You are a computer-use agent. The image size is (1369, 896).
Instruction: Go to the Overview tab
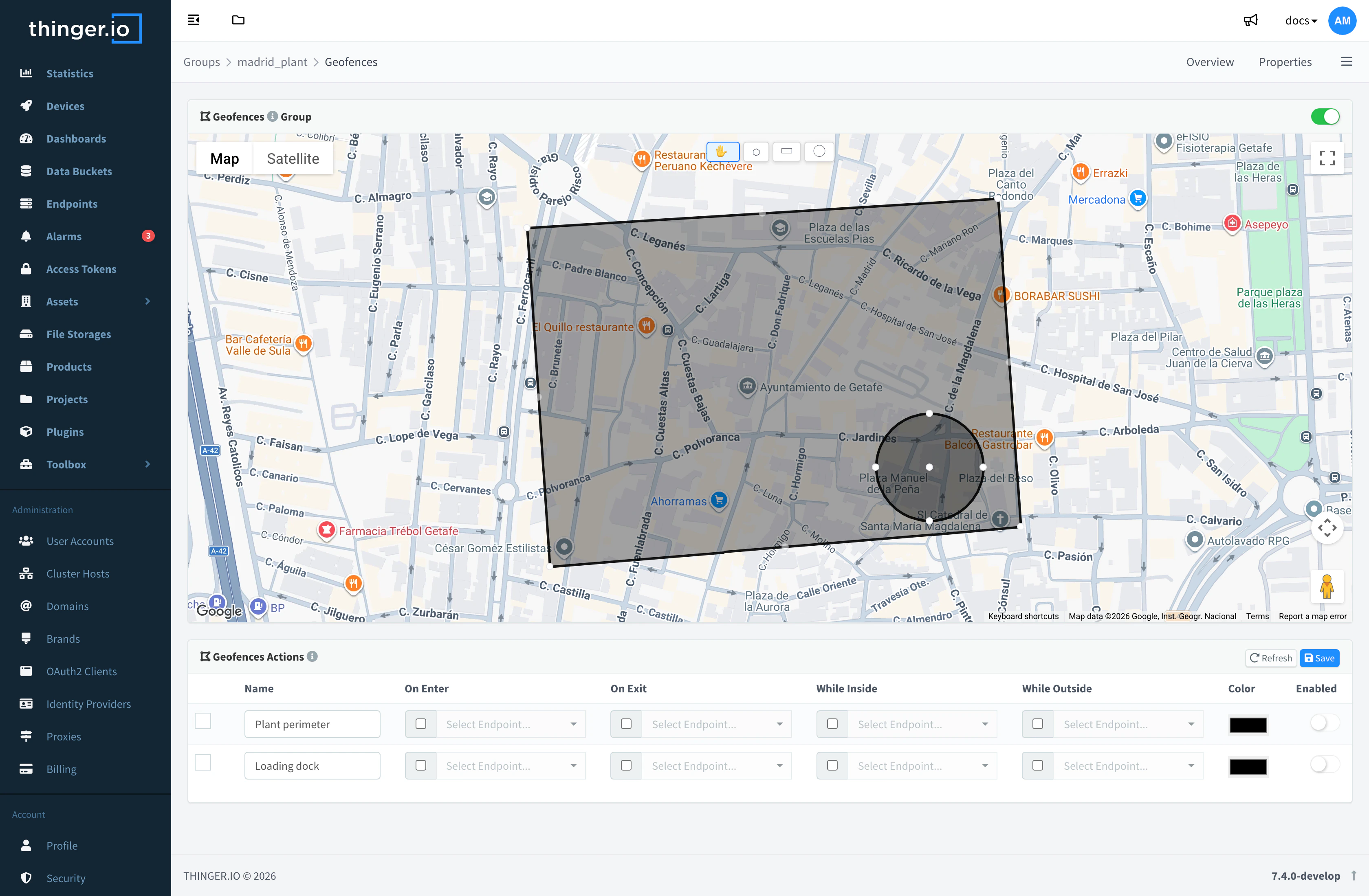pyautogui.click(x=1210, y=61)
